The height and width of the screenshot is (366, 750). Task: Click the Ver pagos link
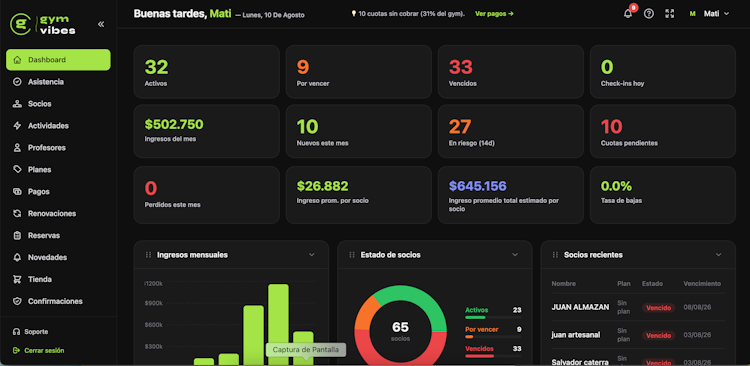tap(494, 14)
